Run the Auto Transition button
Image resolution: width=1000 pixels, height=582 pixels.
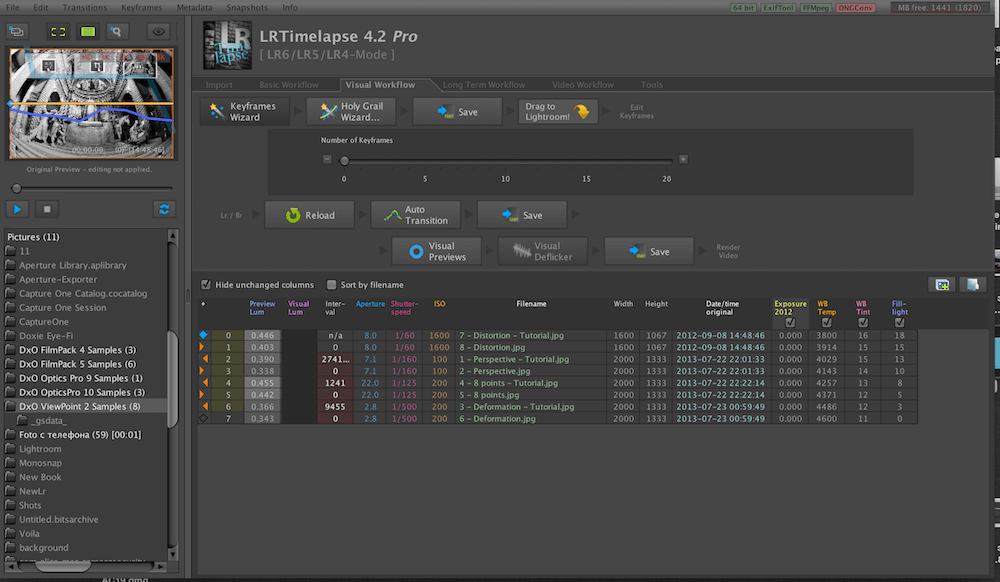[416, 215]
